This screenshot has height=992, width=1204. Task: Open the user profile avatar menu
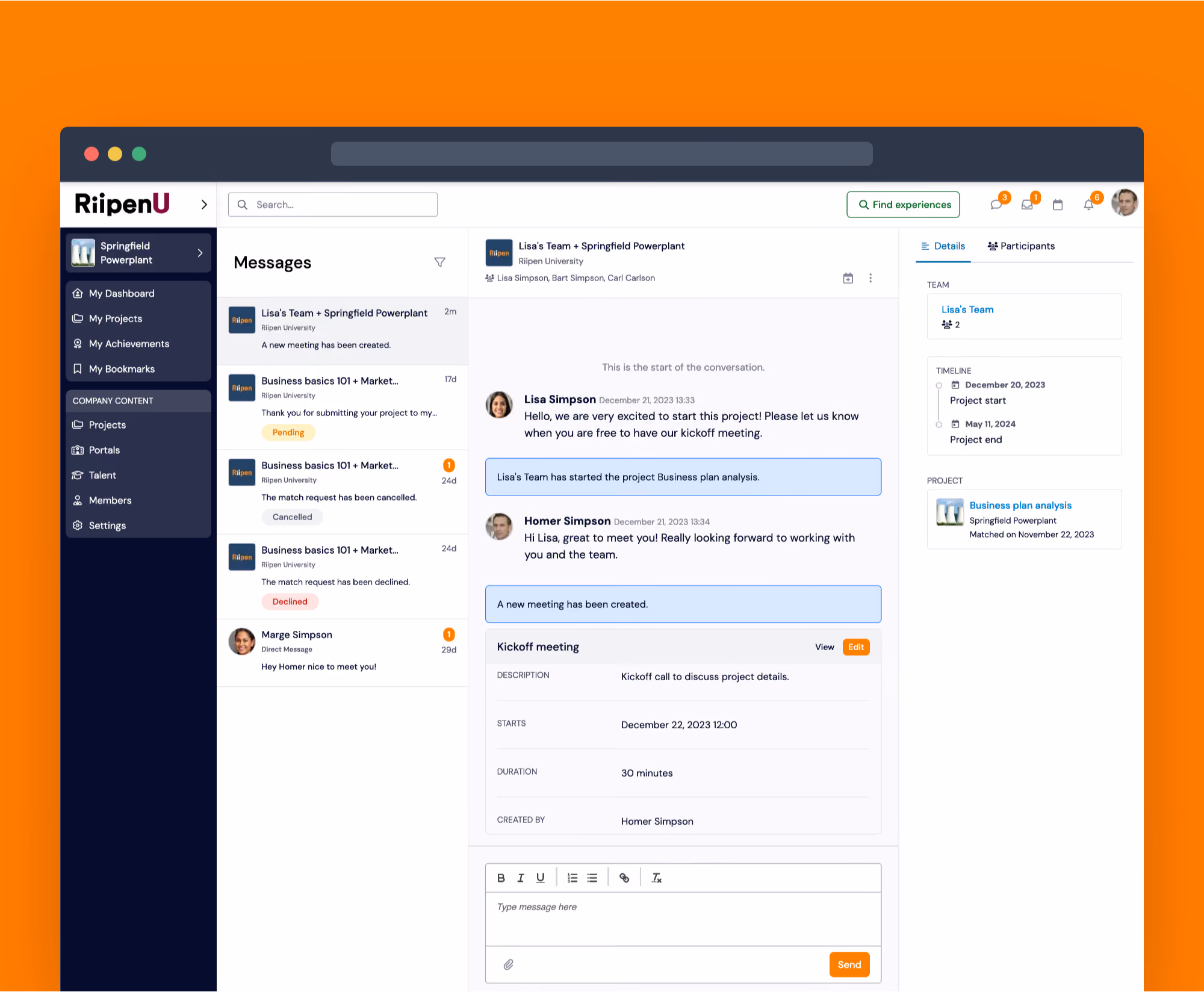1125,203
